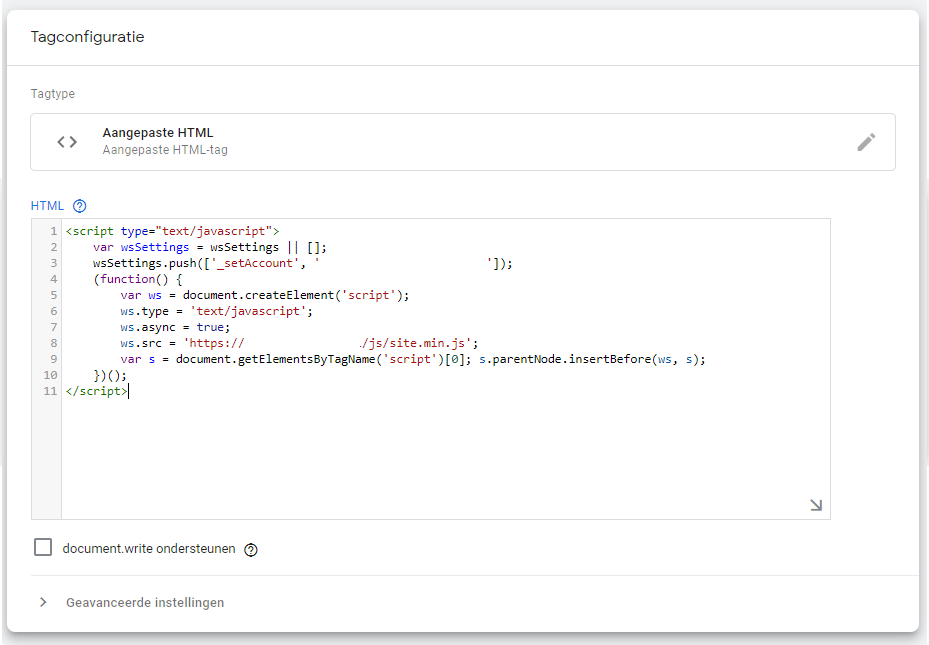The width and height of the screenshot is (929, 645).
Task: Click the document.createElement code line
Action: click(x=265, y=295)
